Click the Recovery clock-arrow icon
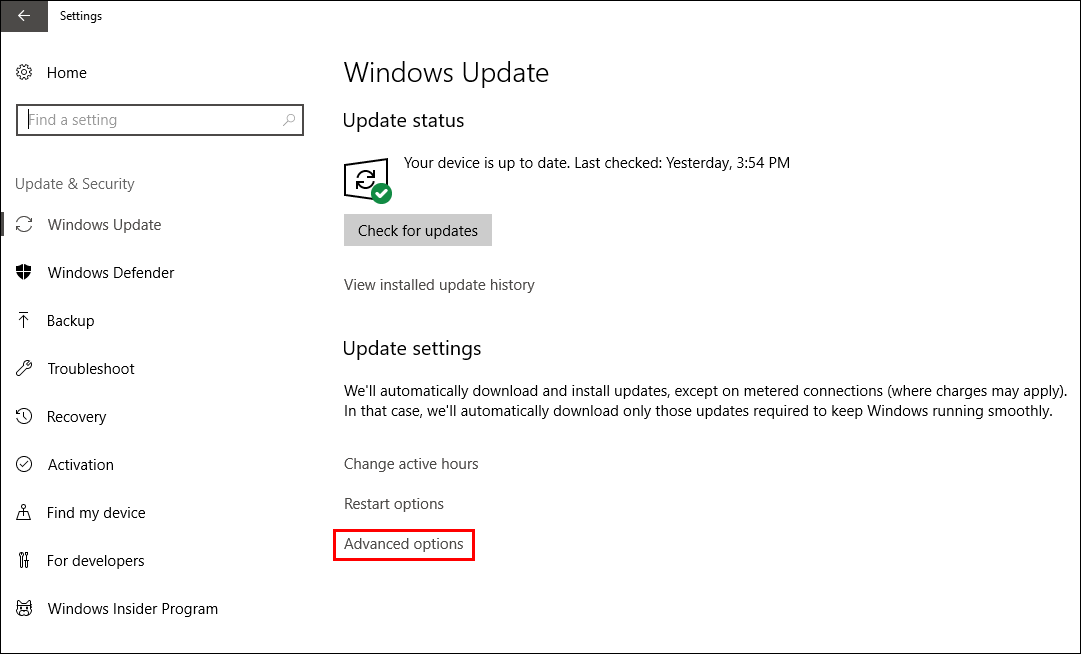1081x654 pixels. pyautogui.click(x=24, y=416)
